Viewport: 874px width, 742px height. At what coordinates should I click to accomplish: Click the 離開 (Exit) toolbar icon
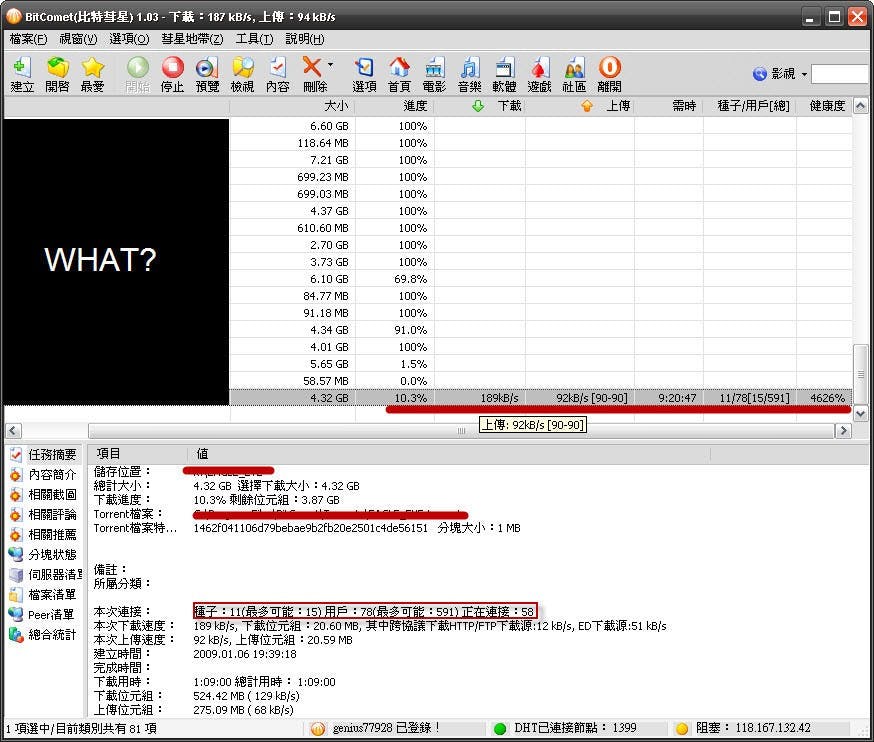pyautogui.click(x=609, y=73)
